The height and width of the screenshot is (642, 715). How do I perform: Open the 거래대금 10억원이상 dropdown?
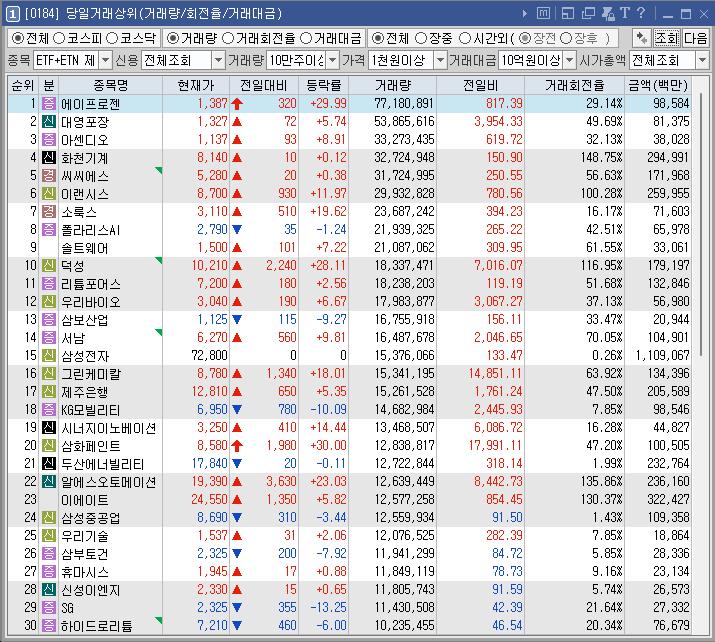(x=570, y=60)
